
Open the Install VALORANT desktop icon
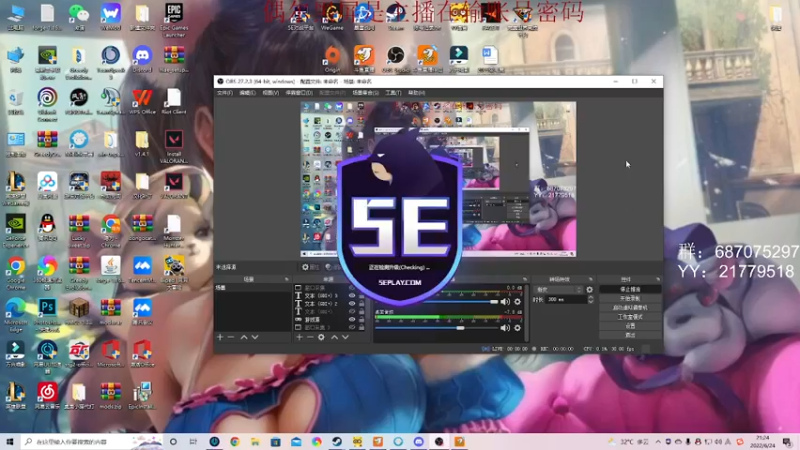pyautogui.click(x=173, y=146)
